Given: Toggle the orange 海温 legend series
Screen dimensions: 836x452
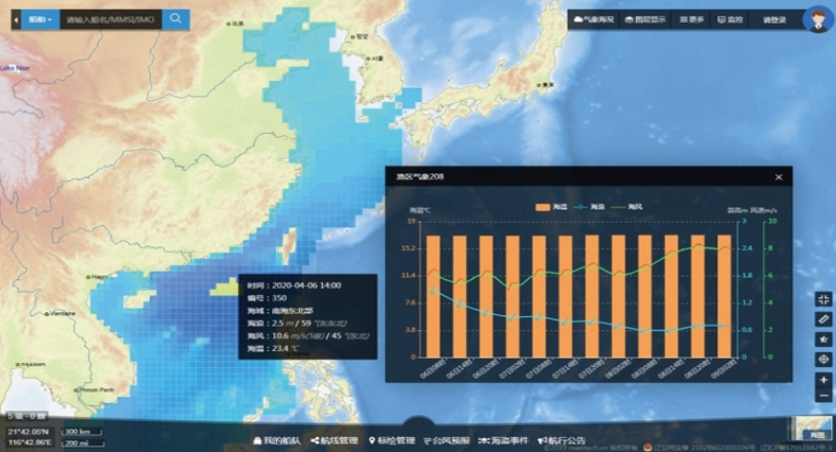Looking at the screenshot, I should 552,207.
